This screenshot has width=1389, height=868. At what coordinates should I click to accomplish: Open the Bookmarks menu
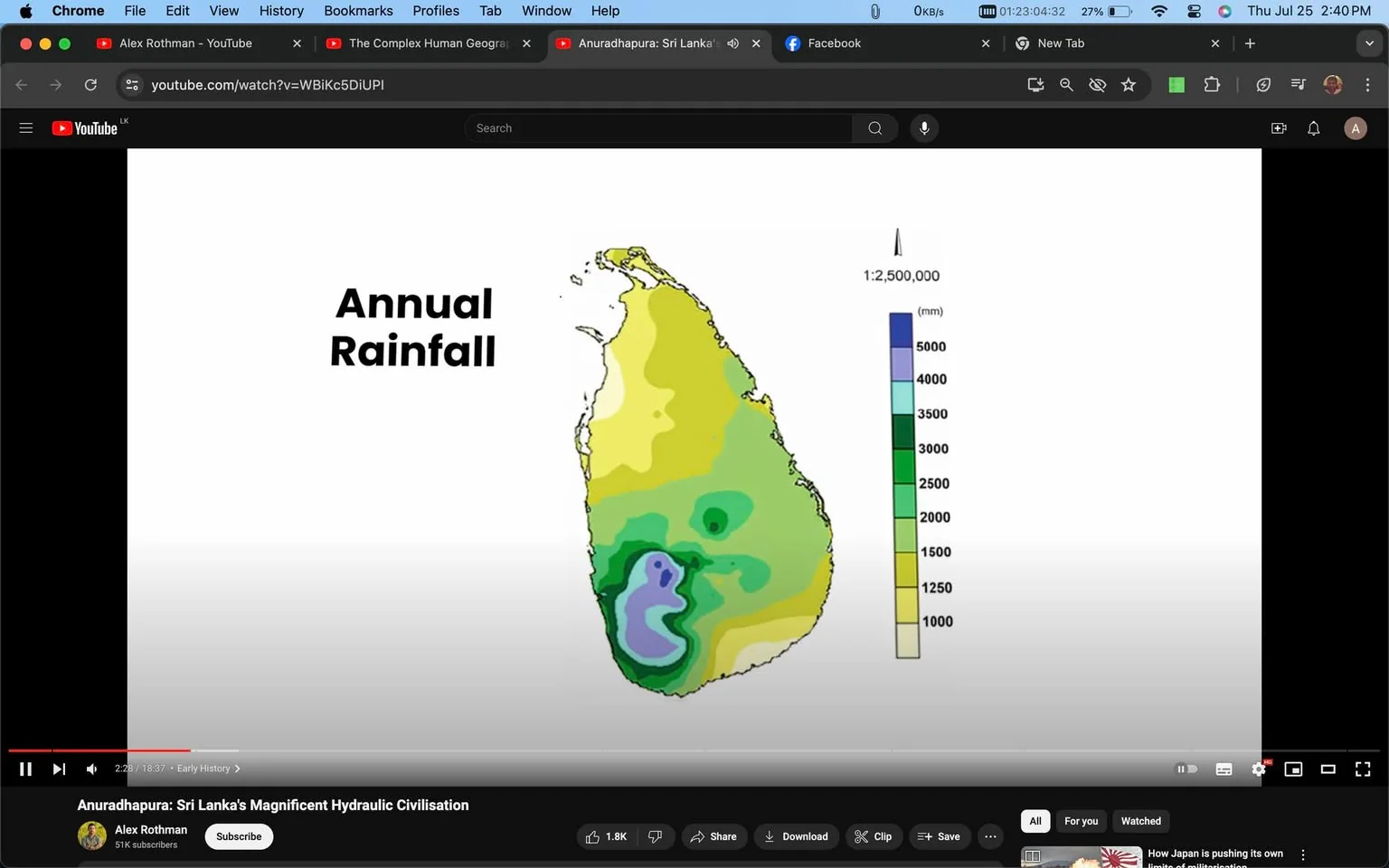coord(358,11)
